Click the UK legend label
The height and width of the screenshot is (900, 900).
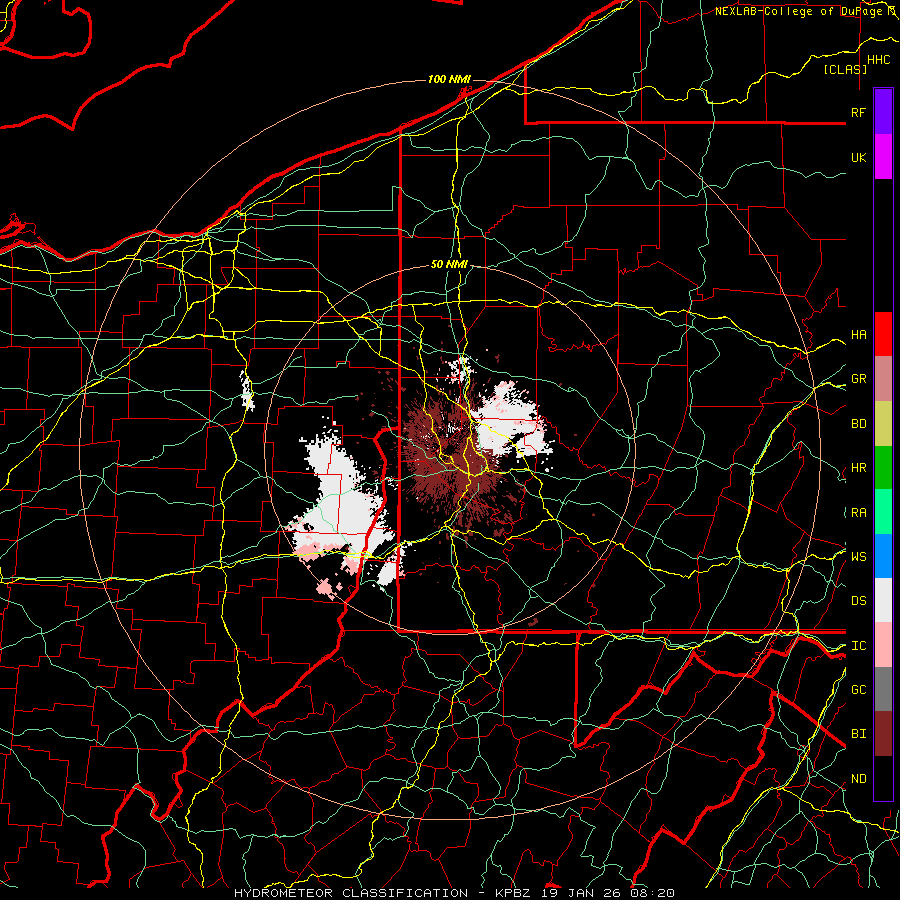[x=858, y=157]
